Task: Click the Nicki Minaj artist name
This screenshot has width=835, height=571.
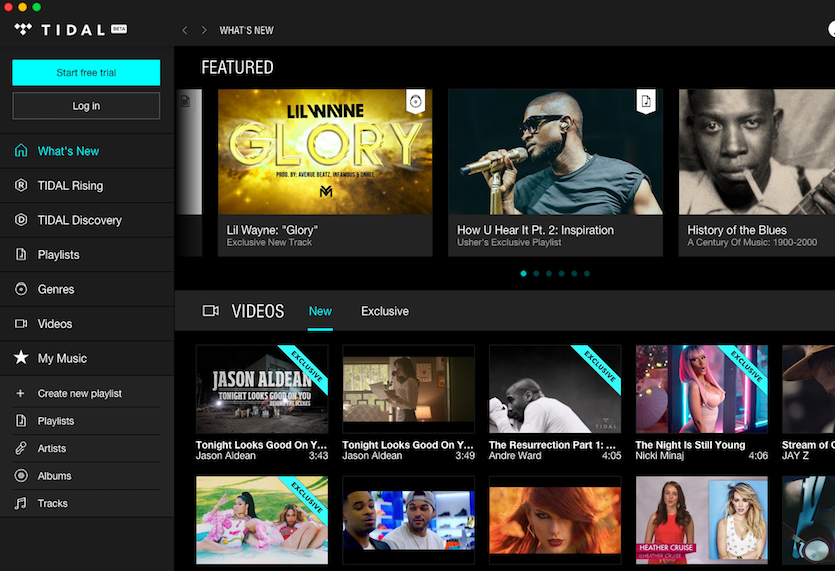Action: pos(659,456)
